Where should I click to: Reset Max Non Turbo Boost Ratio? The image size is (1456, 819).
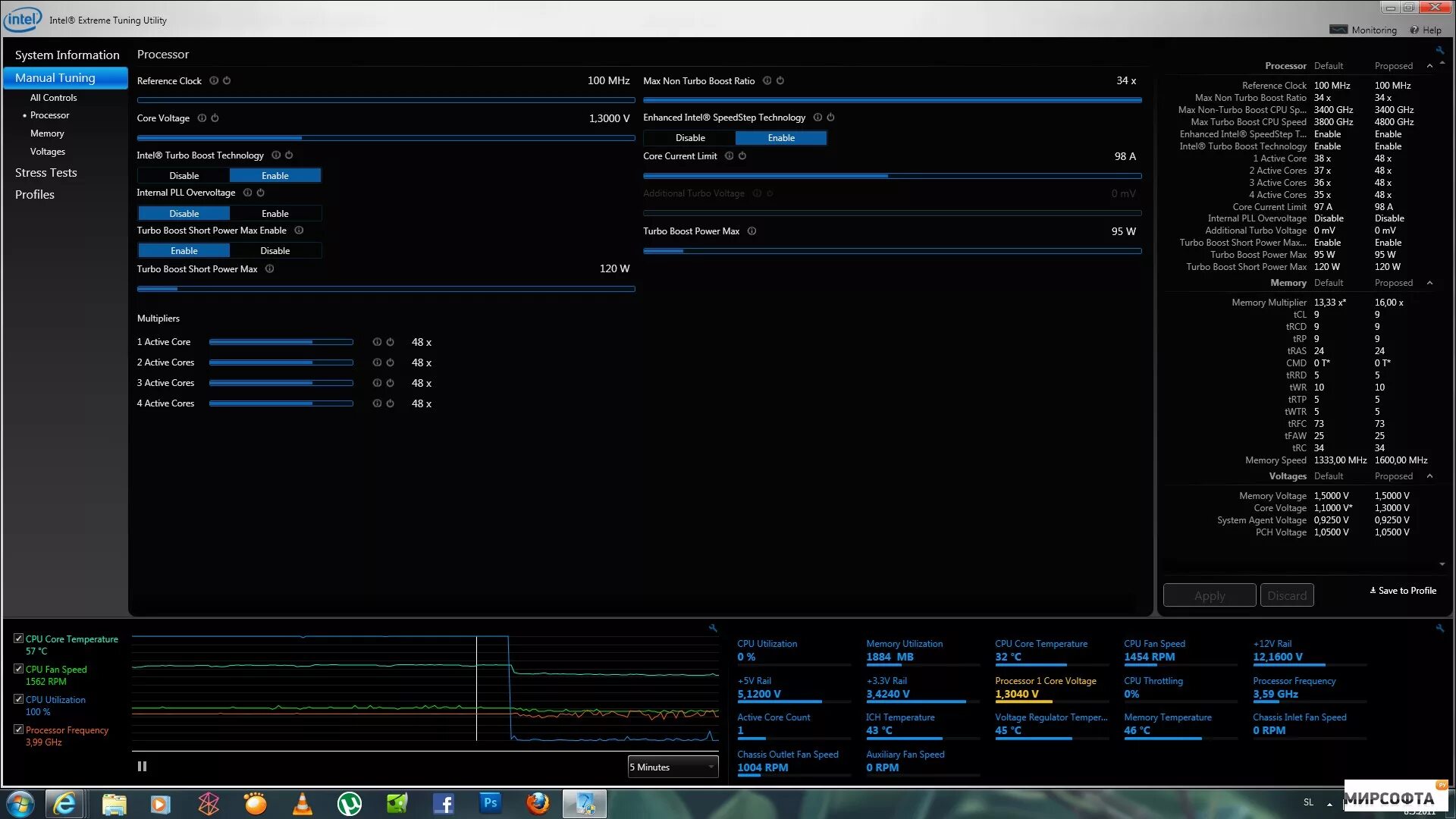pyautogui.click(x=780, y=80)
